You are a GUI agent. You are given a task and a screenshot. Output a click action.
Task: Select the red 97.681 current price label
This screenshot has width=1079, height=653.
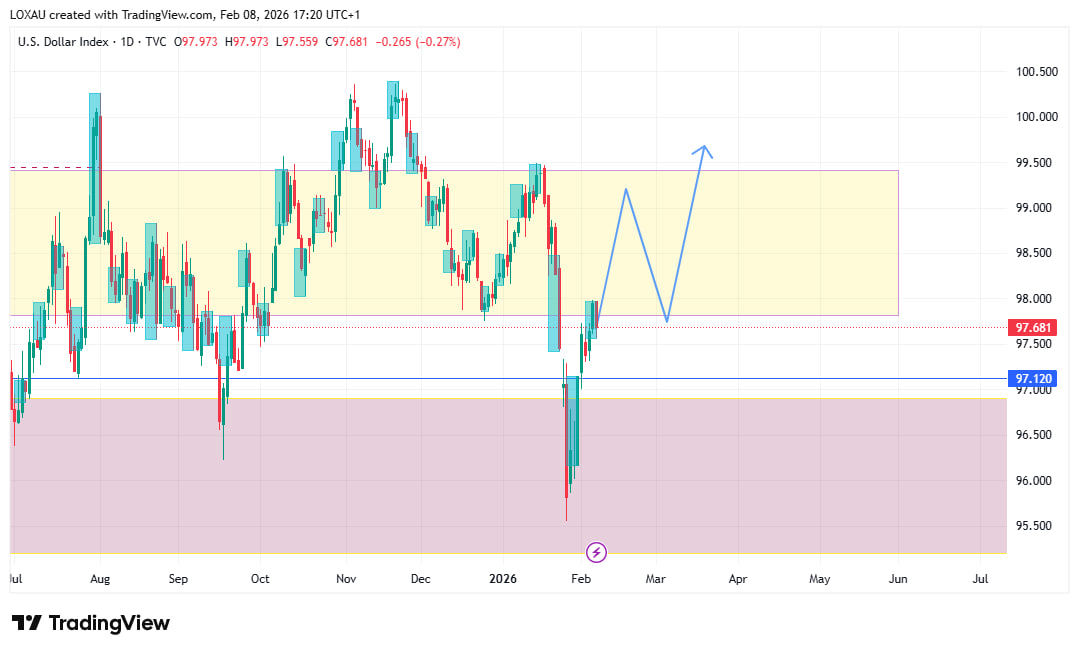point(1032,328)
